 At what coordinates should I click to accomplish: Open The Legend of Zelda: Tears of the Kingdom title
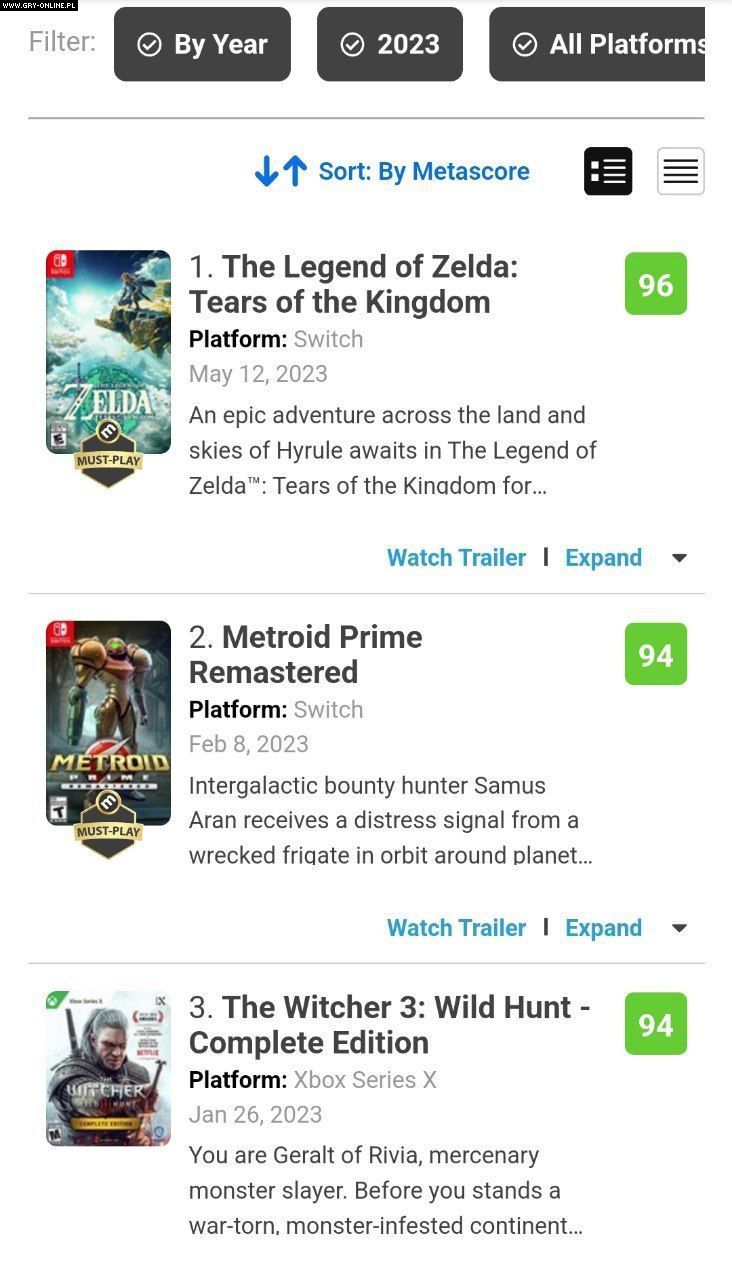(353, 284)
